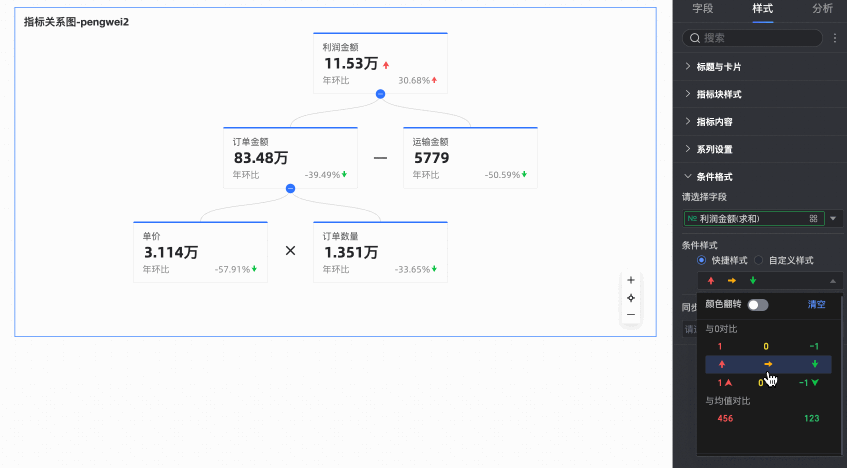This screenshot has height=468, width=847.
Task: Collapse the 订单金额 node connector
Action: coord(290,189)
